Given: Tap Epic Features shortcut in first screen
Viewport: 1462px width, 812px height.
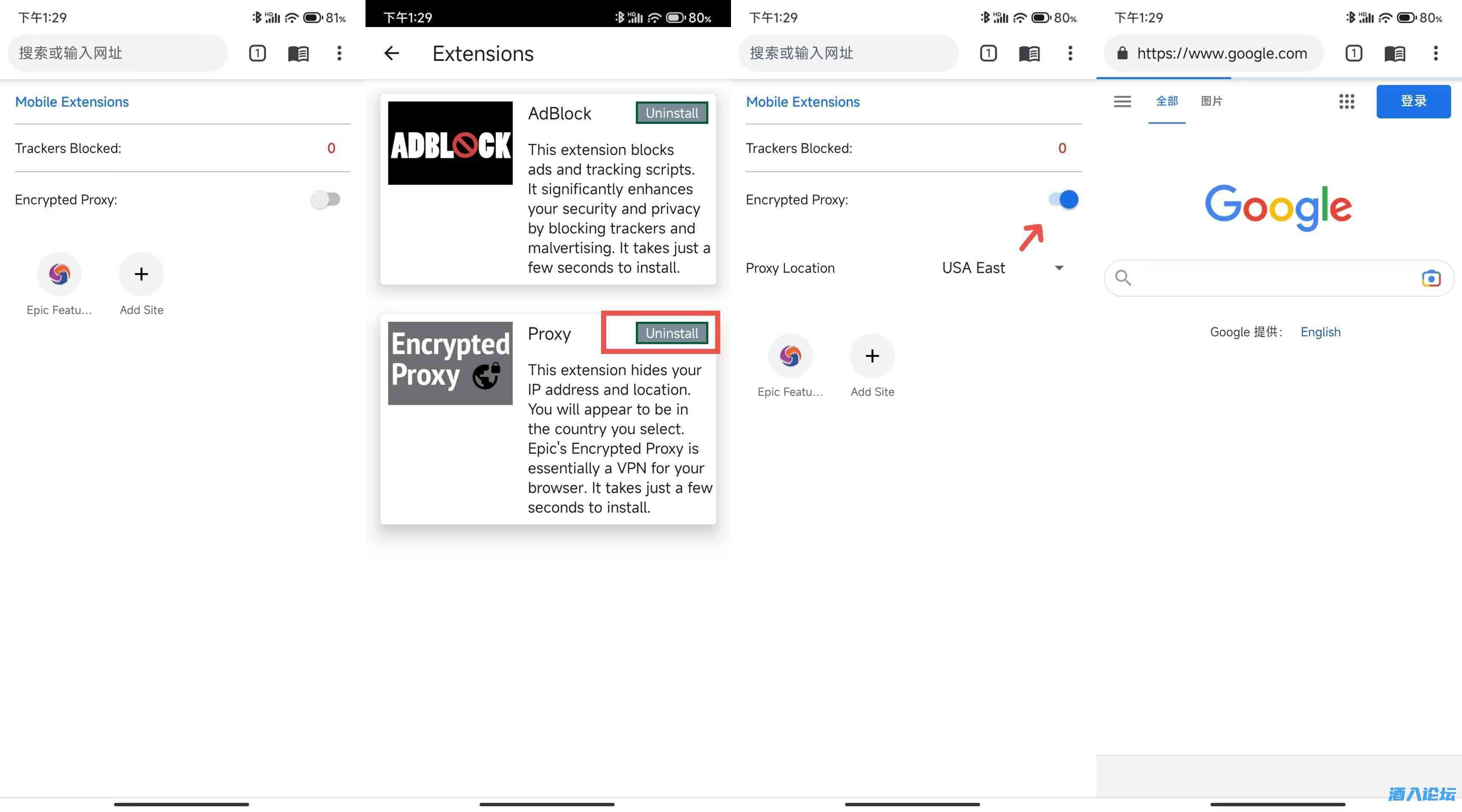Looking at the screenshot, I should (60, 274).
